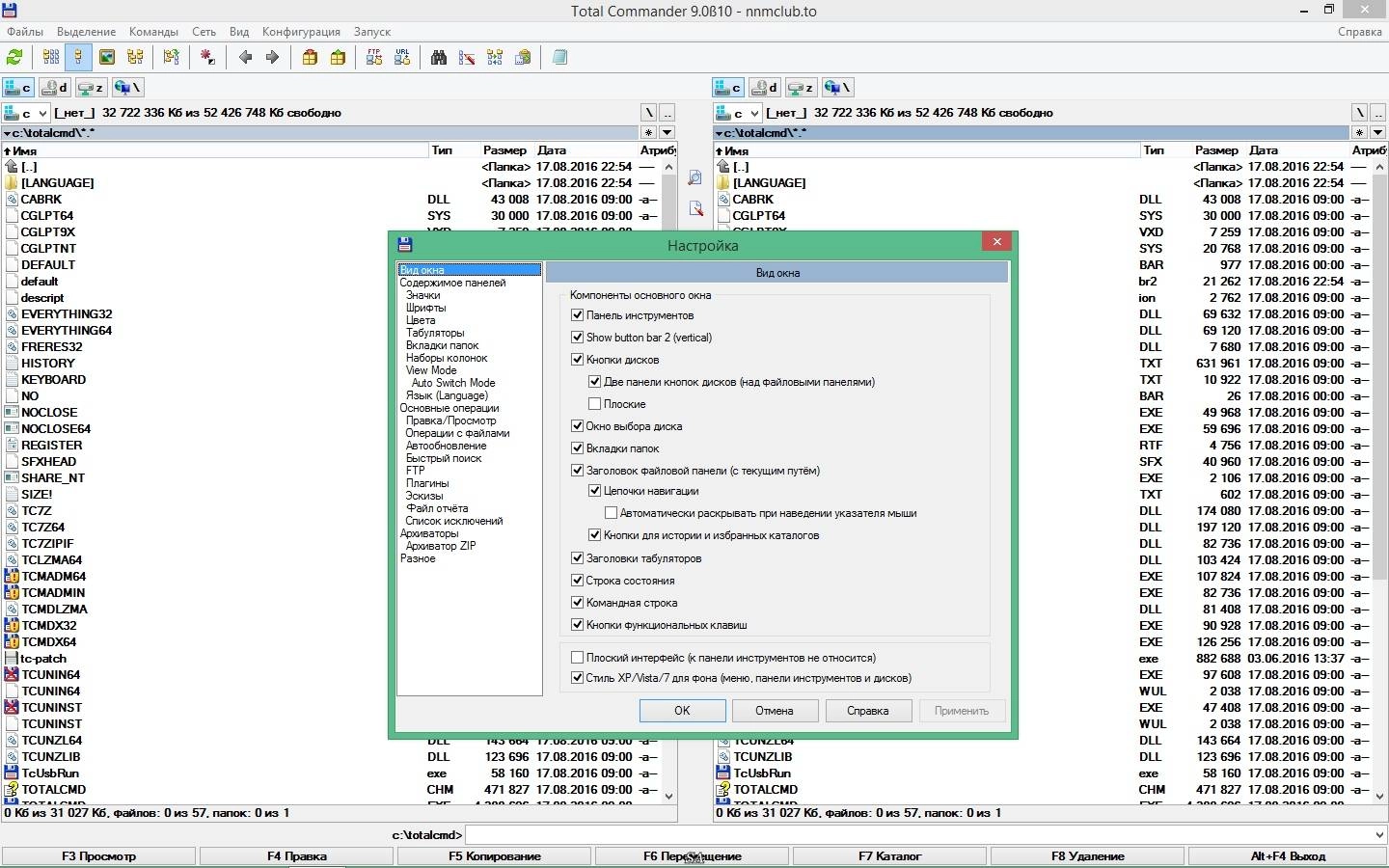Screen dimensions: 1389x868
Task: Open right panel favorites asterisk button
Action: 1361,133
